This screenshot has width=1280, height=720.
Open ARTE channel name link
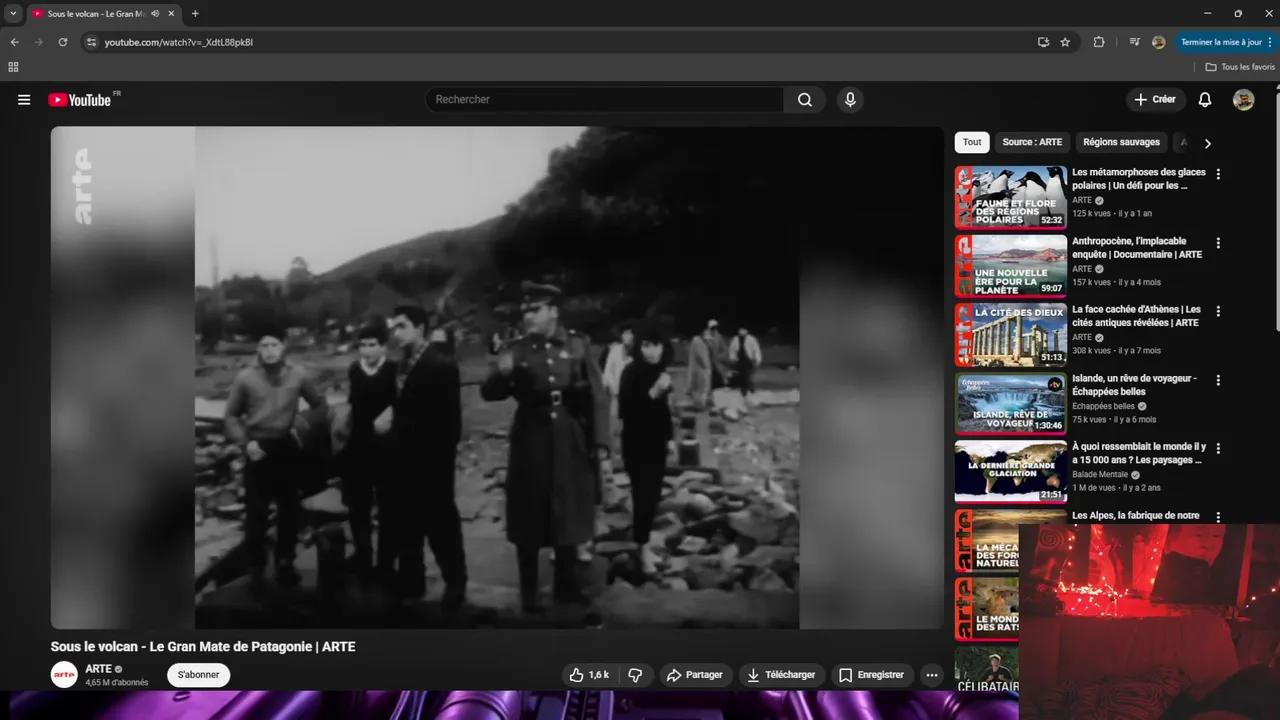[x=98, y=669]
